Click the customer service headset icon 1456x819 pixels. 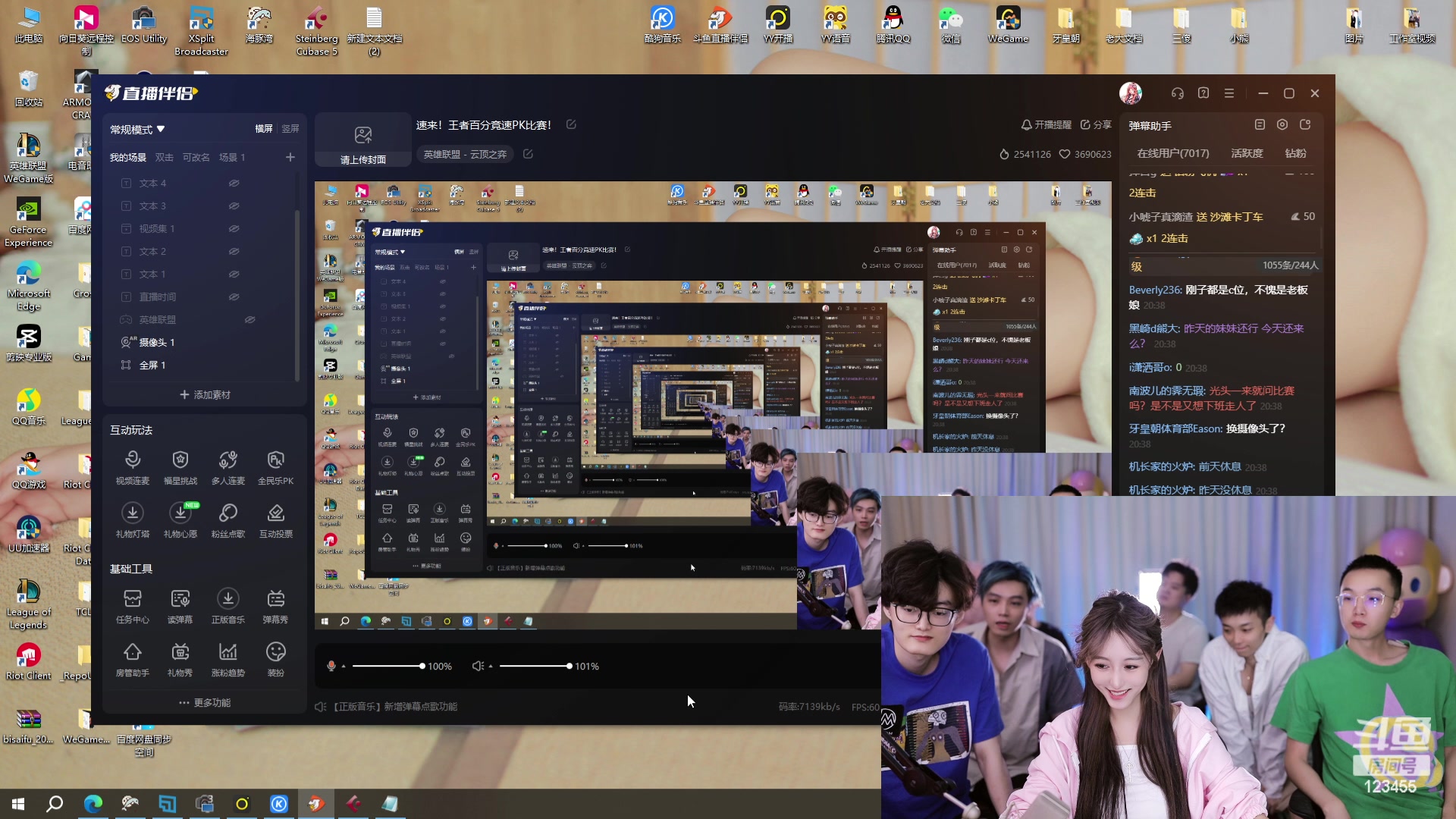coord(1178,93)
